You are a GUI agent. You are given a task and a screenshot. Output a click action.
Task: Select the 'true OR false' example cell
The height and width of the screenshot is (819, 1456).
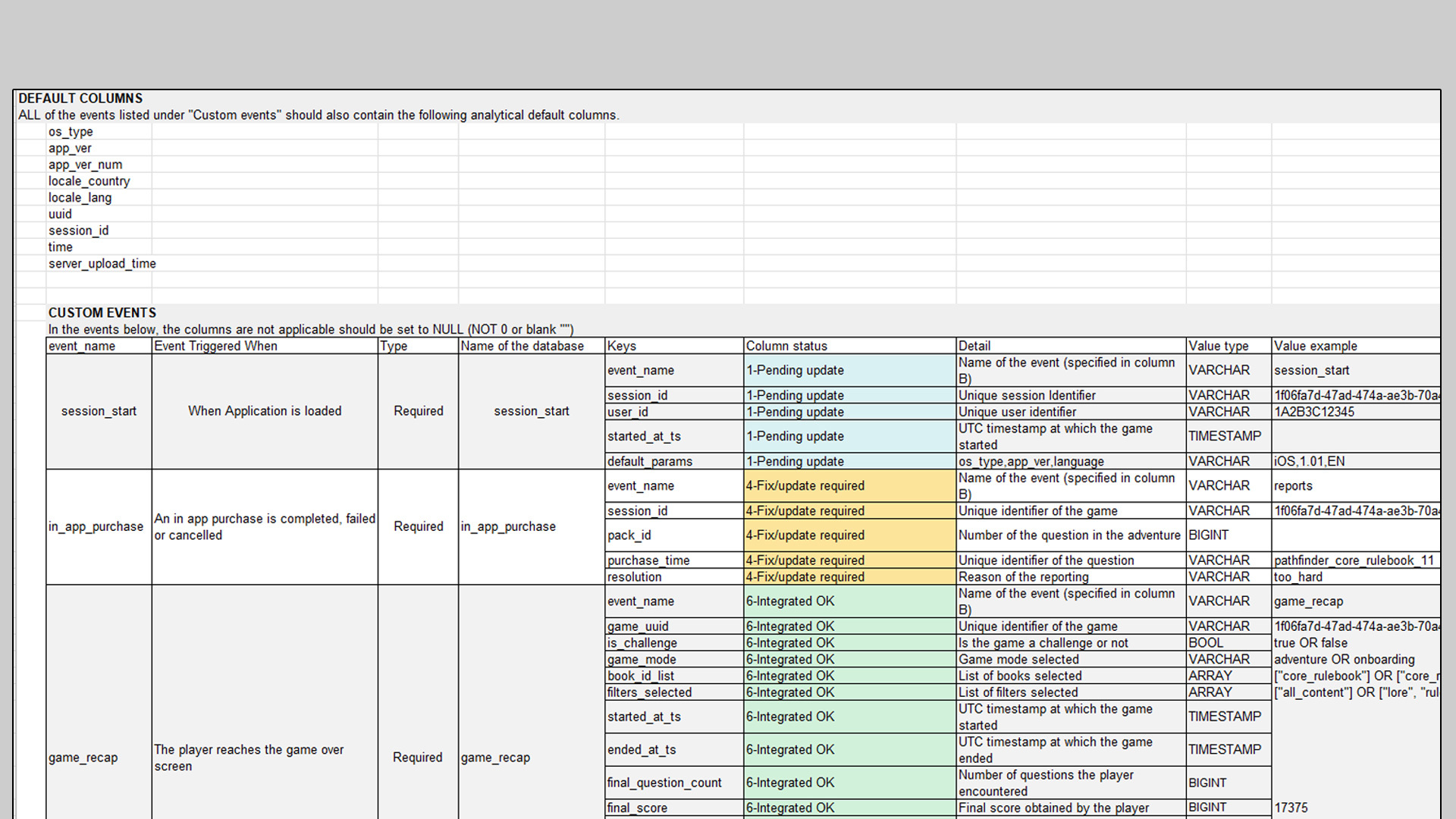pyautogui.click(x=1356, y=643)
